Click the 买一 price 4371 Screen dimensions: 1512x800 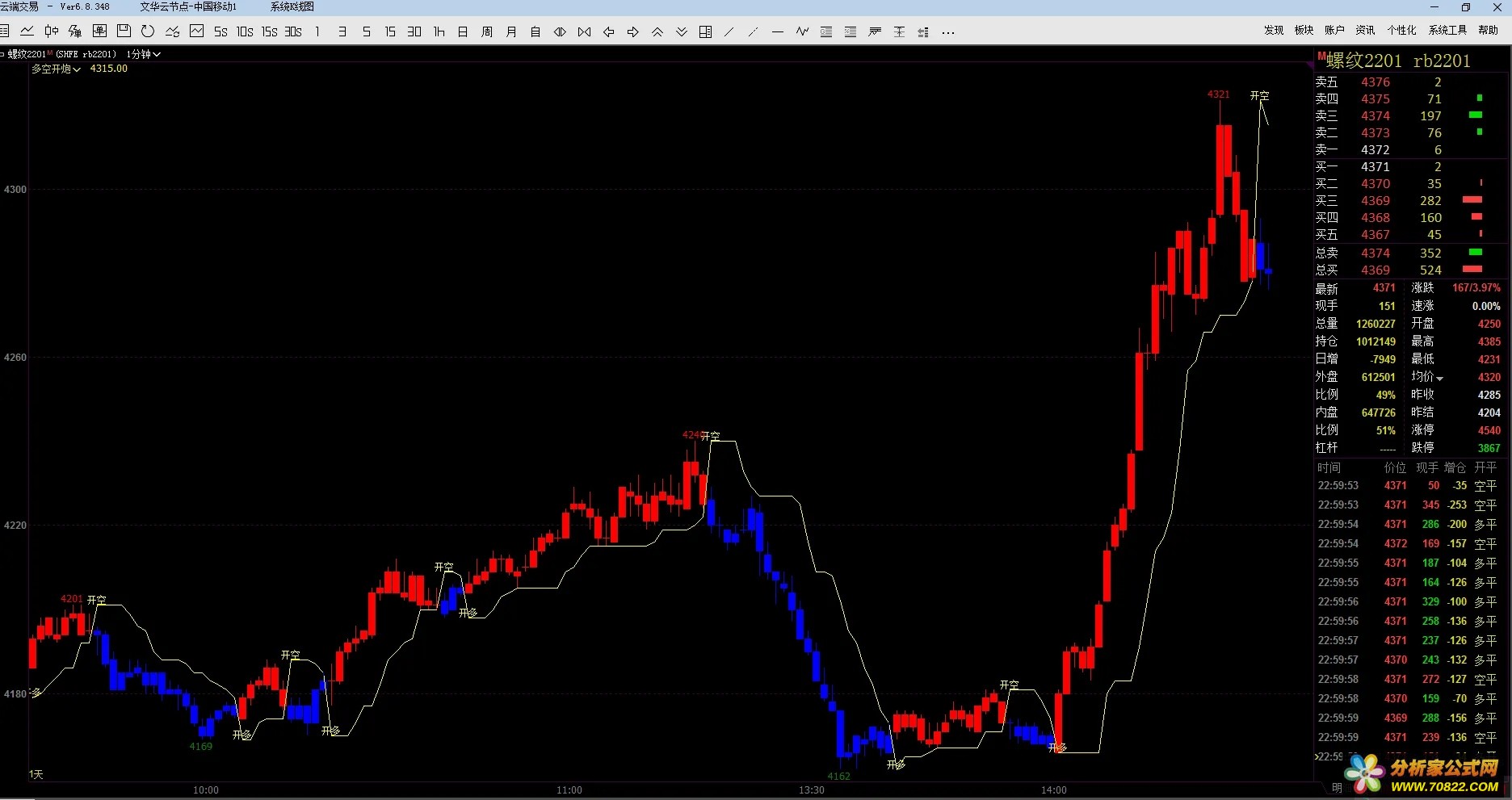1375,167
